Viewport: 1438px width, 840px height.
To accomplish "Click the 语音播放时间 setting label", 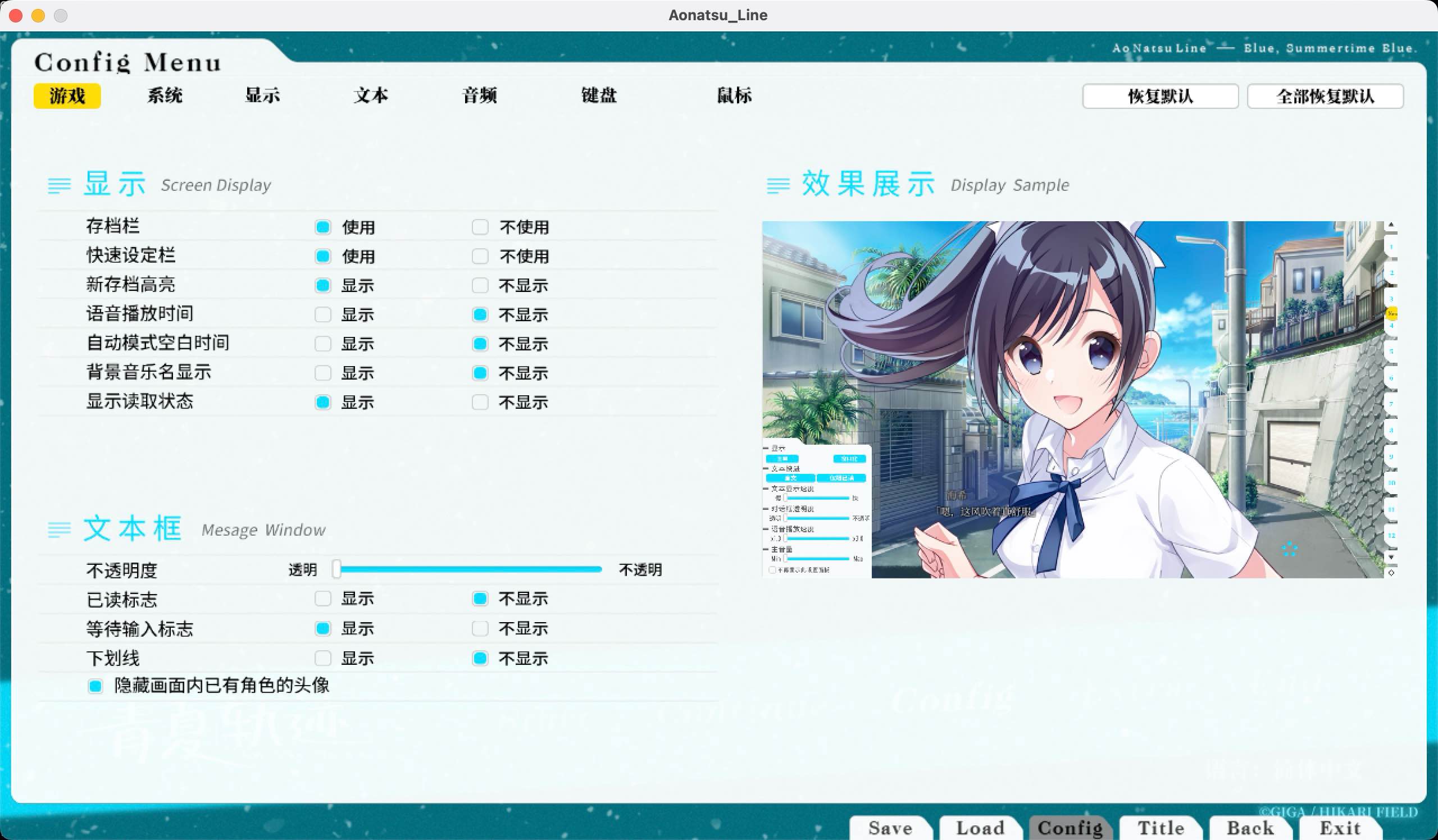I will coord(140,313).
